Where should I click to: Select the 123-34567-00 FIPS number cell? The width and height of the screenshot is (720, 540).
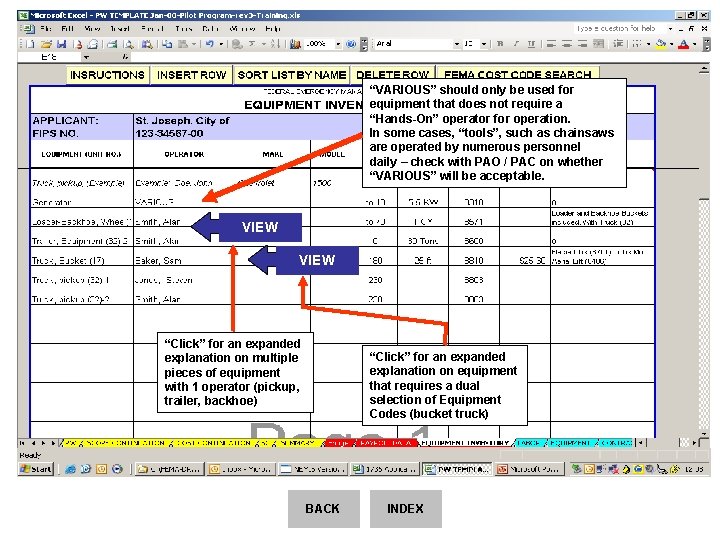[x=169, y=134]
